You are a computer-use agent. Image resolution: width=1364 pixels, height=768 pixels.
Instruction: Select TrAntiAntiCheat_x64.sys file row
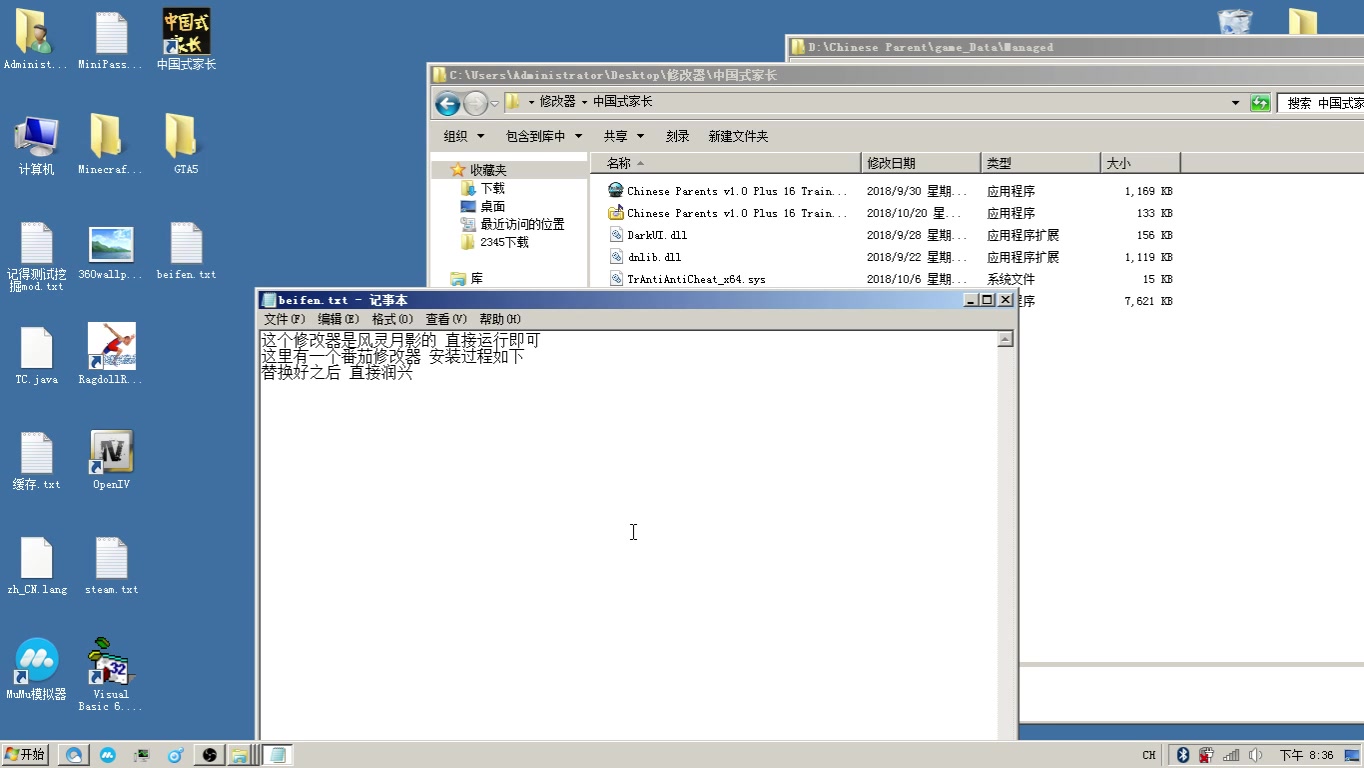891,279
